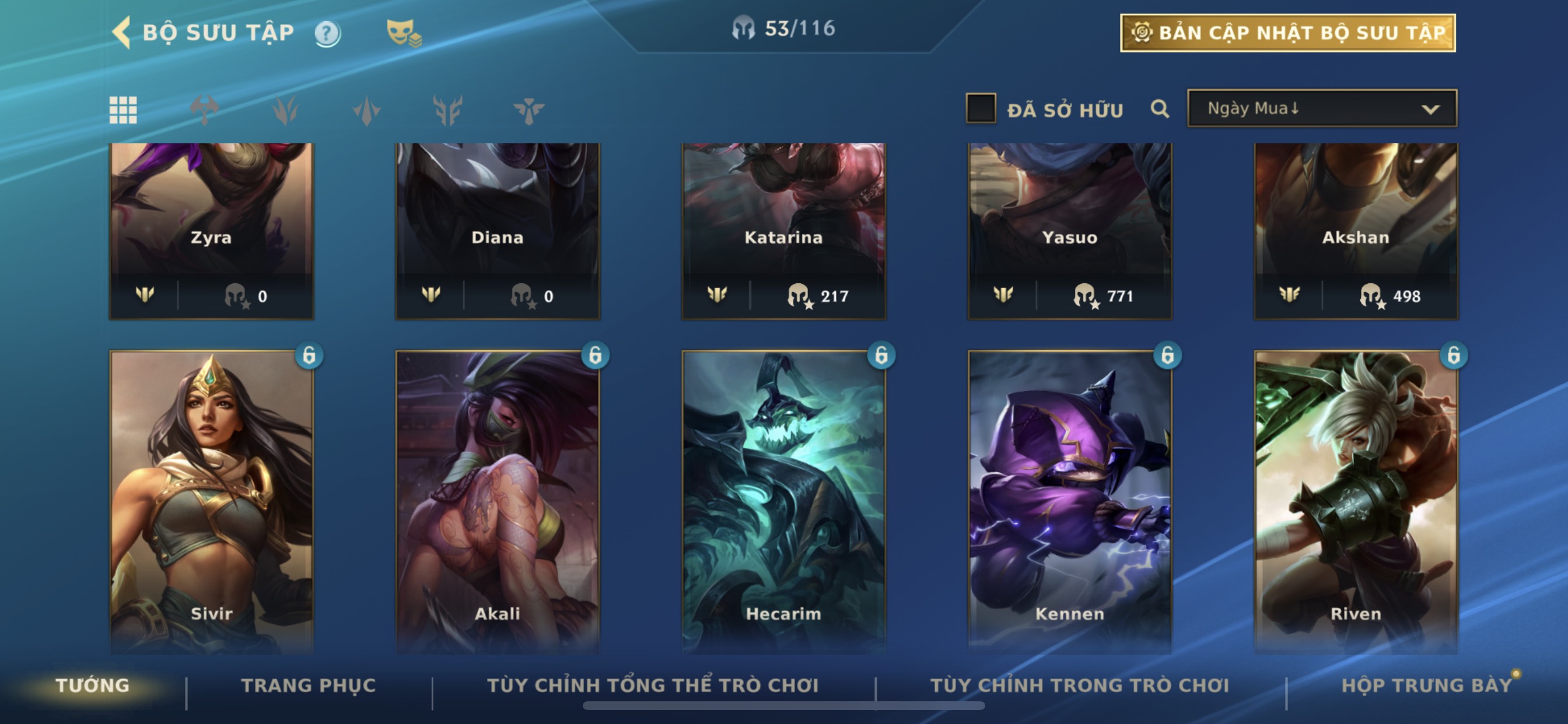
Task: Filter by the second role icon
Action: [x=285, y=110]
